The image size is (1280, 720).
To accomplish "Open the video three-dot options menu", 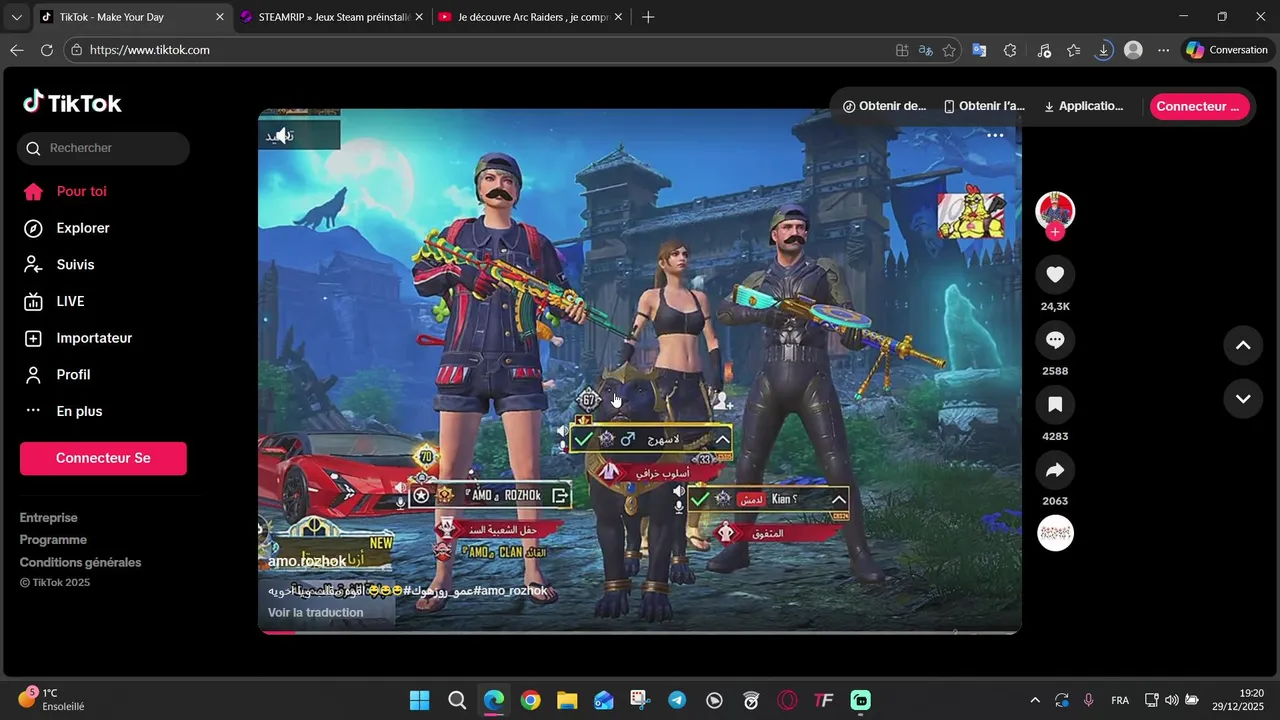I will point(995,135).
